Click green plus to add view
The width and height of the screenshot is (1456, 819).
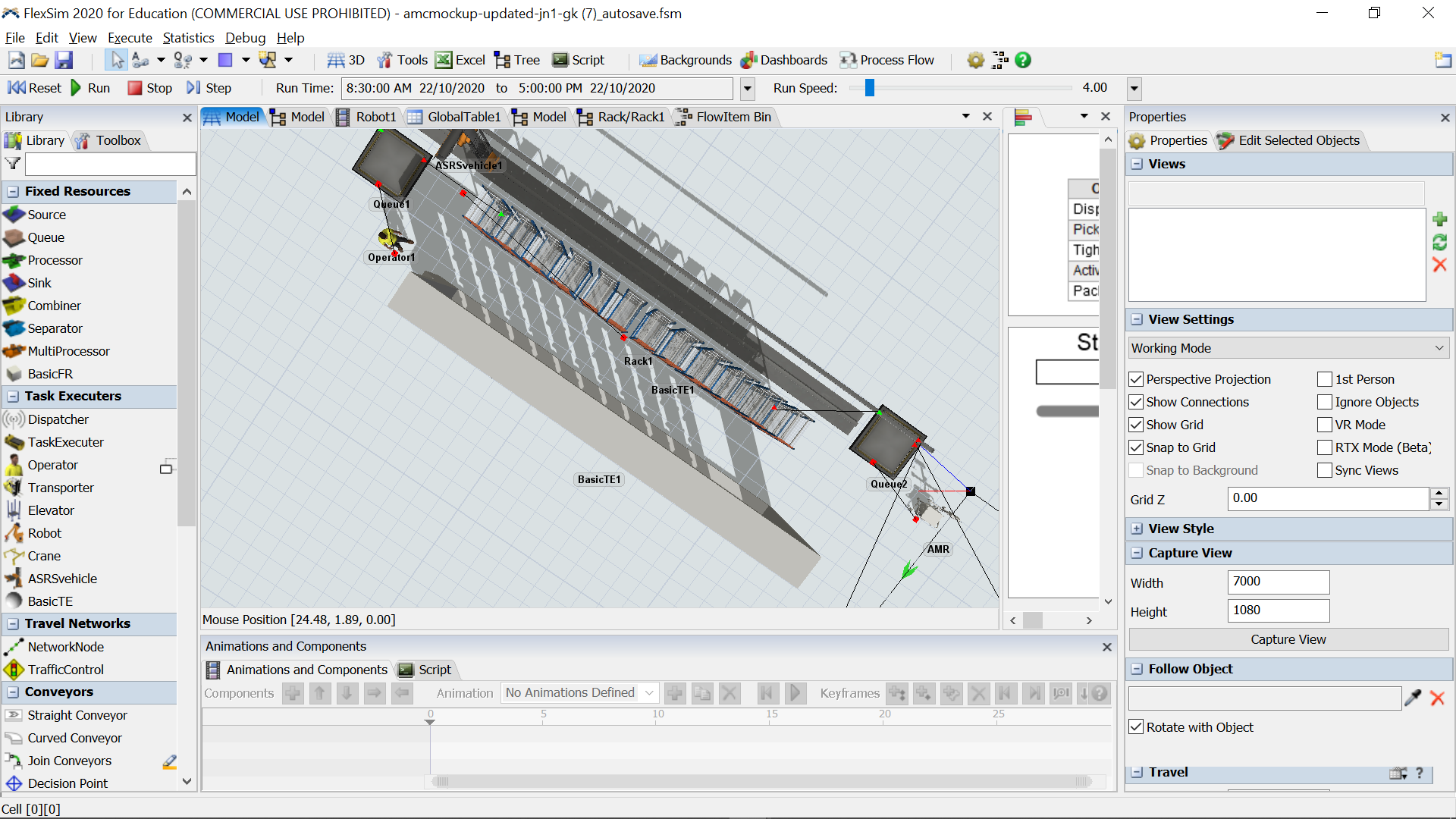tap(1439, 219)
